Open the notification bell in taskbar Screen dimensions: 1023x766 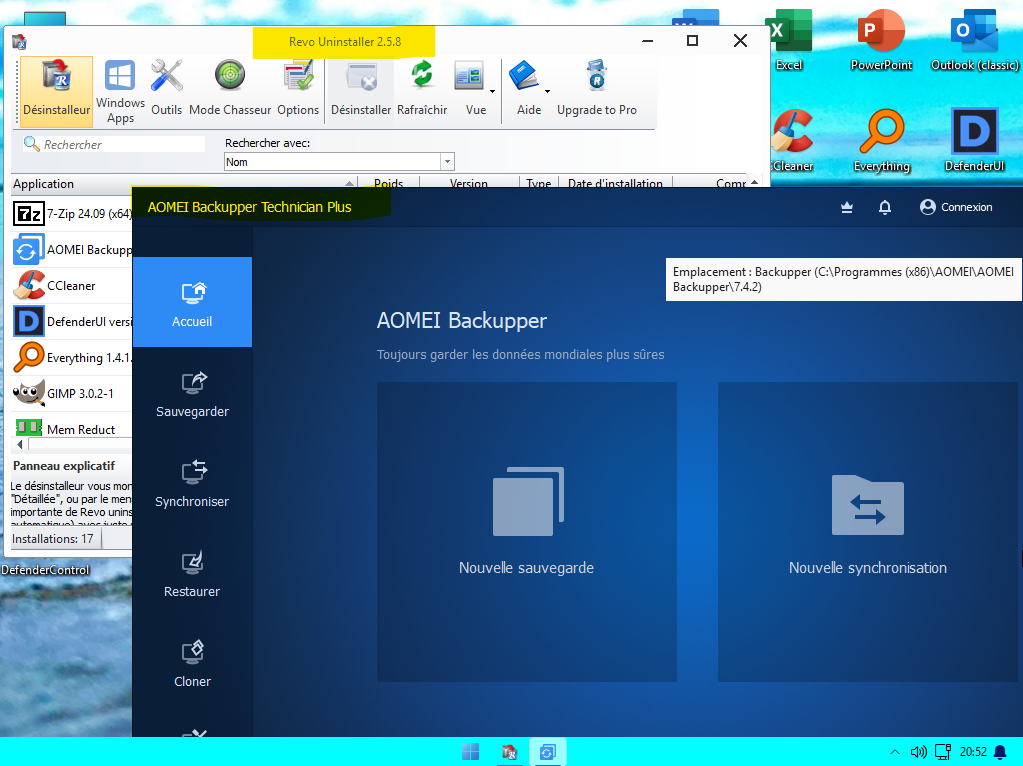pyautogui.click(x=1000, y=752)
